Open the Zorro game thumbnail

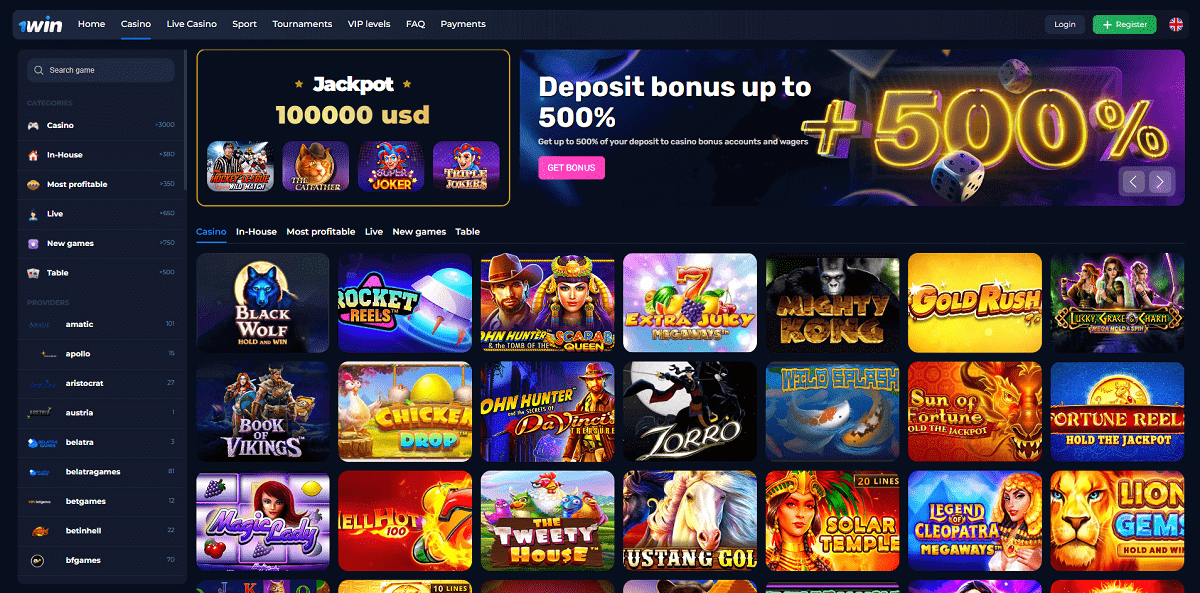click(x=690, y=411)
